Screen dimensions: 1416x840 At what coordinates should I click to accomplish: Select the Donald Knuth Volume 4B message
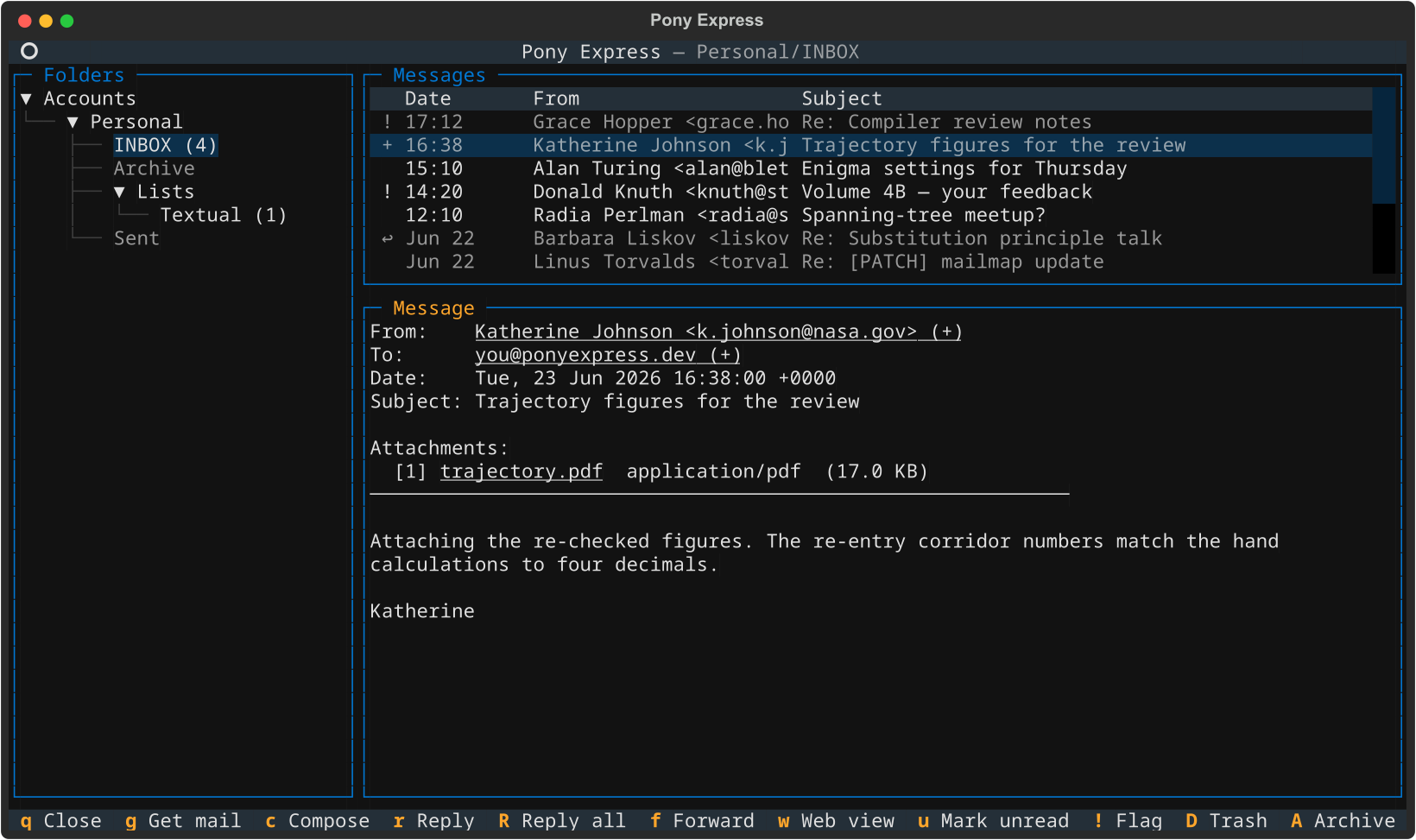[870, 193]
